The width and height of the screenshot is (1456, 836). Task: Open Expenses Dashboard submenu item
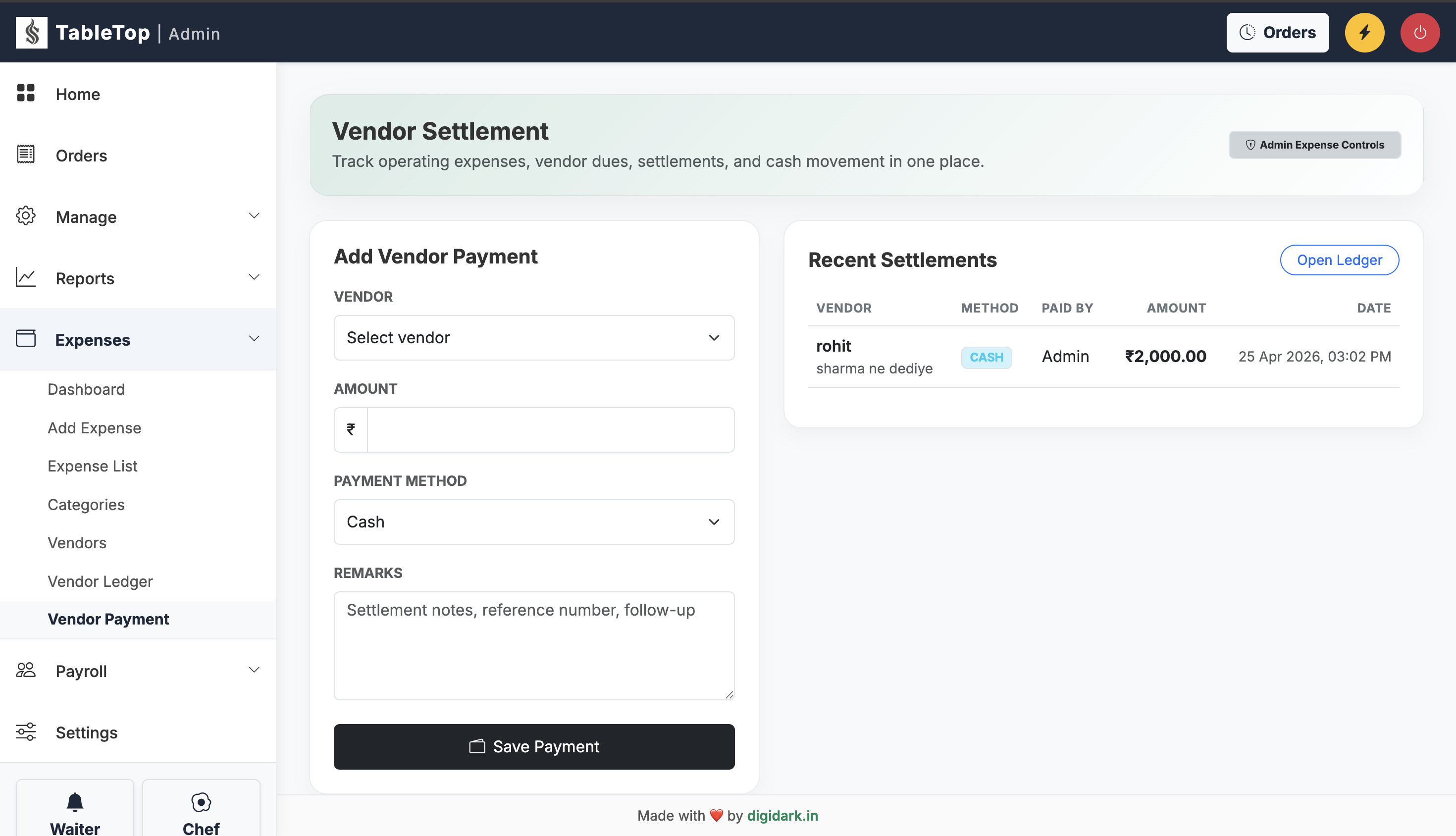(x=86, y=389)
